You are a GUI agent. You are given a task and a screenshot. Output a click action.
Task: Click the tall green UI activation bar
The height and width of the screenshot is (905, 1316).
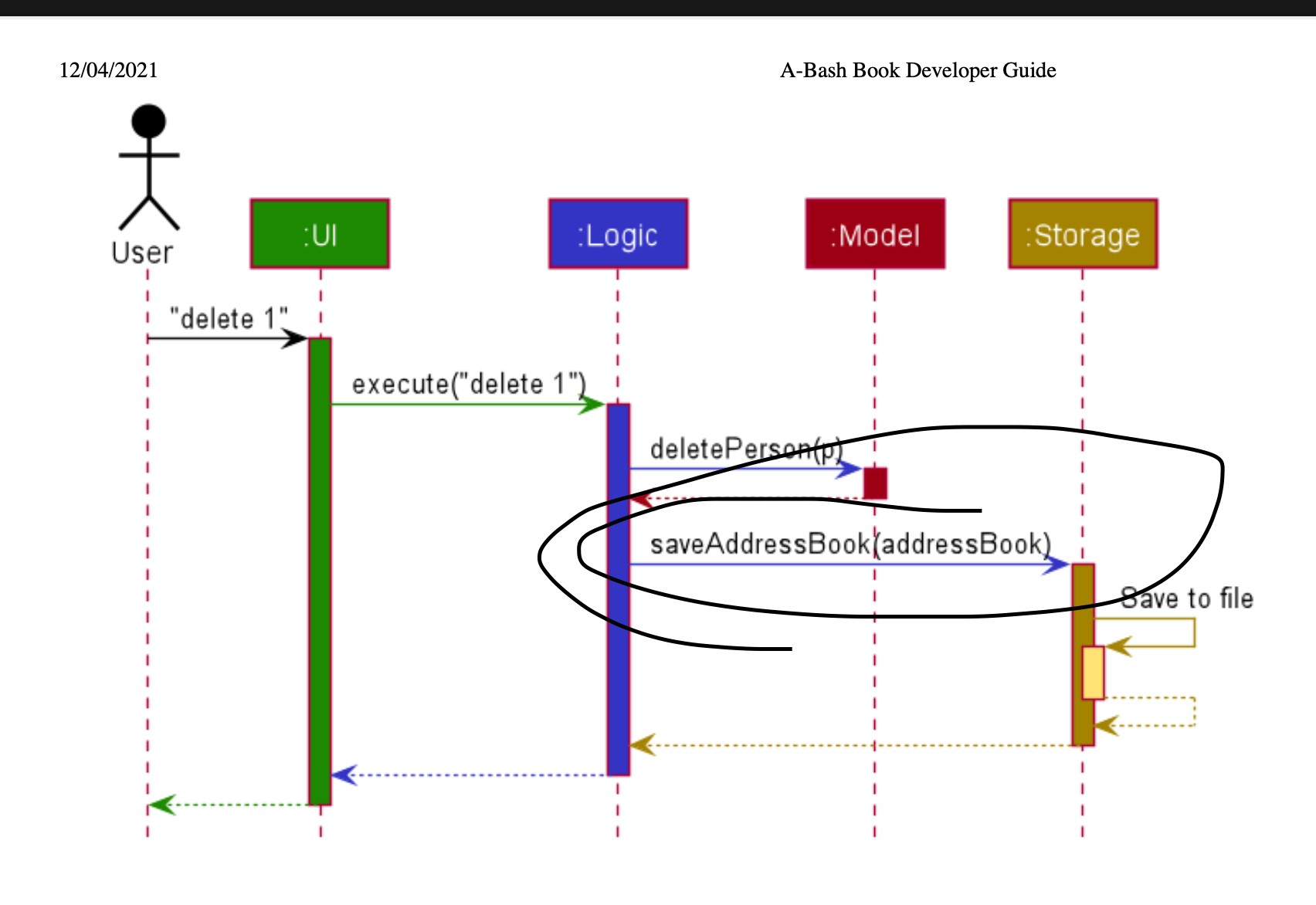[x=320, y=571]
